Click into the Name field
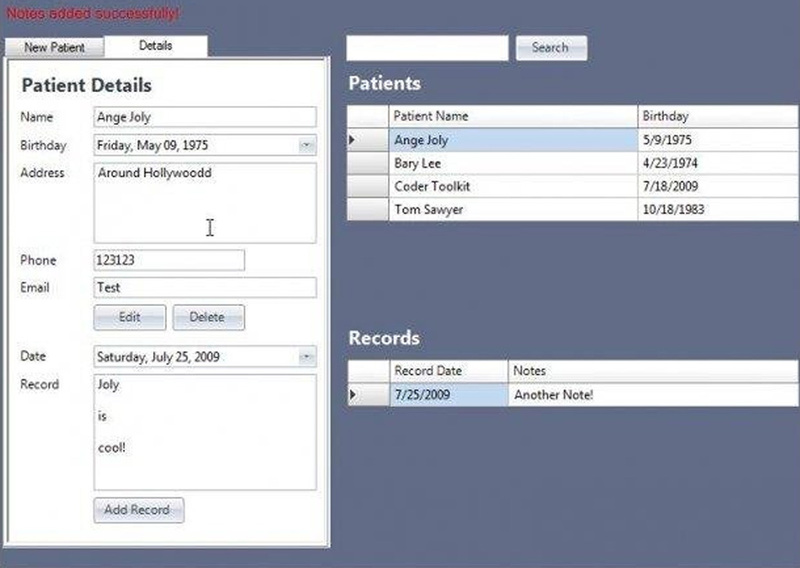The width and height of the screenshot is (800, 568). [204, 117]
